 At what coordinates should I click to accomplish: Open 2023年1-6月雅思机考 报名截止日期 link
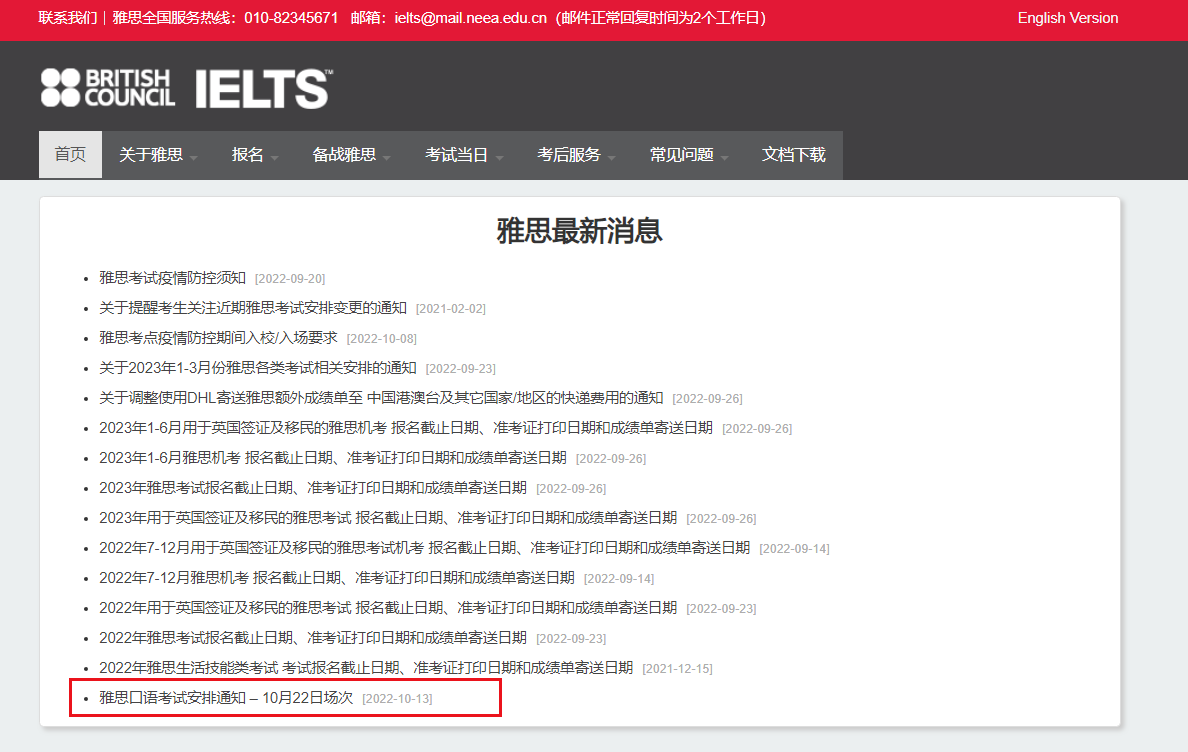pos(333,457)
